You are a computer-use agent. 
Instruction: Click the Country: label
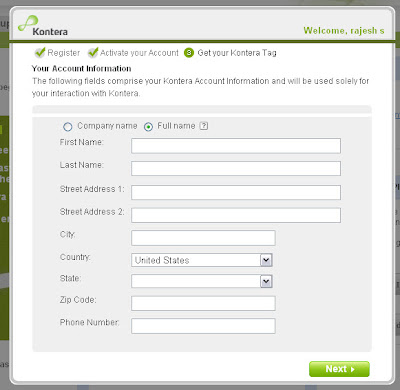coord(75,257)
